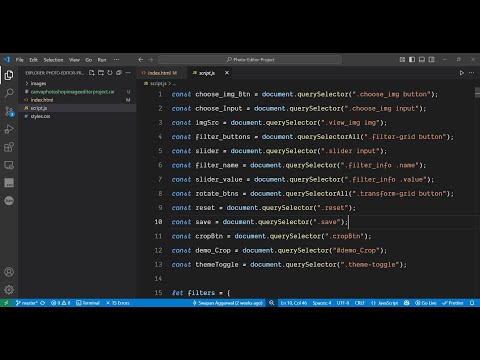
Task: Change the UTF-8 file encoding
Action: coord(343,303)
